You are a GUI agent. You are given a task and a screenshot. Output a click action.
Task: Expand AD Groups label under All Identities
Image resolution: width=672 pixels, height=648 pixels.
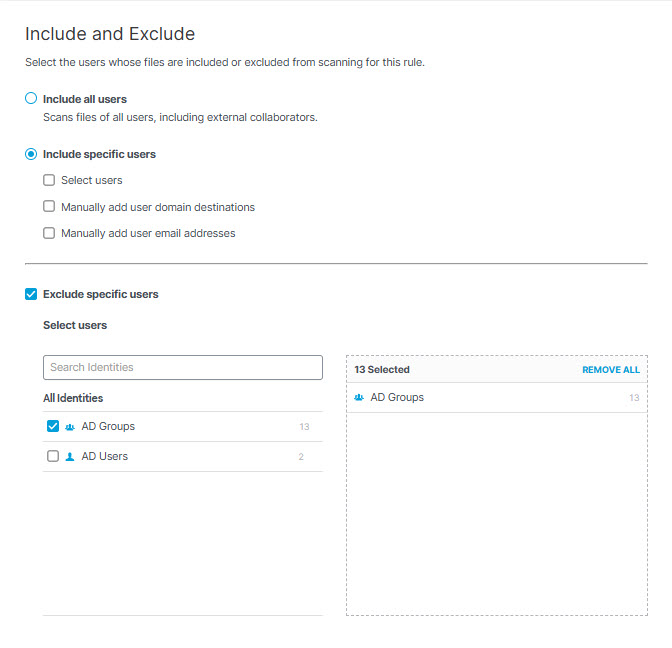[x=108, y=426]
